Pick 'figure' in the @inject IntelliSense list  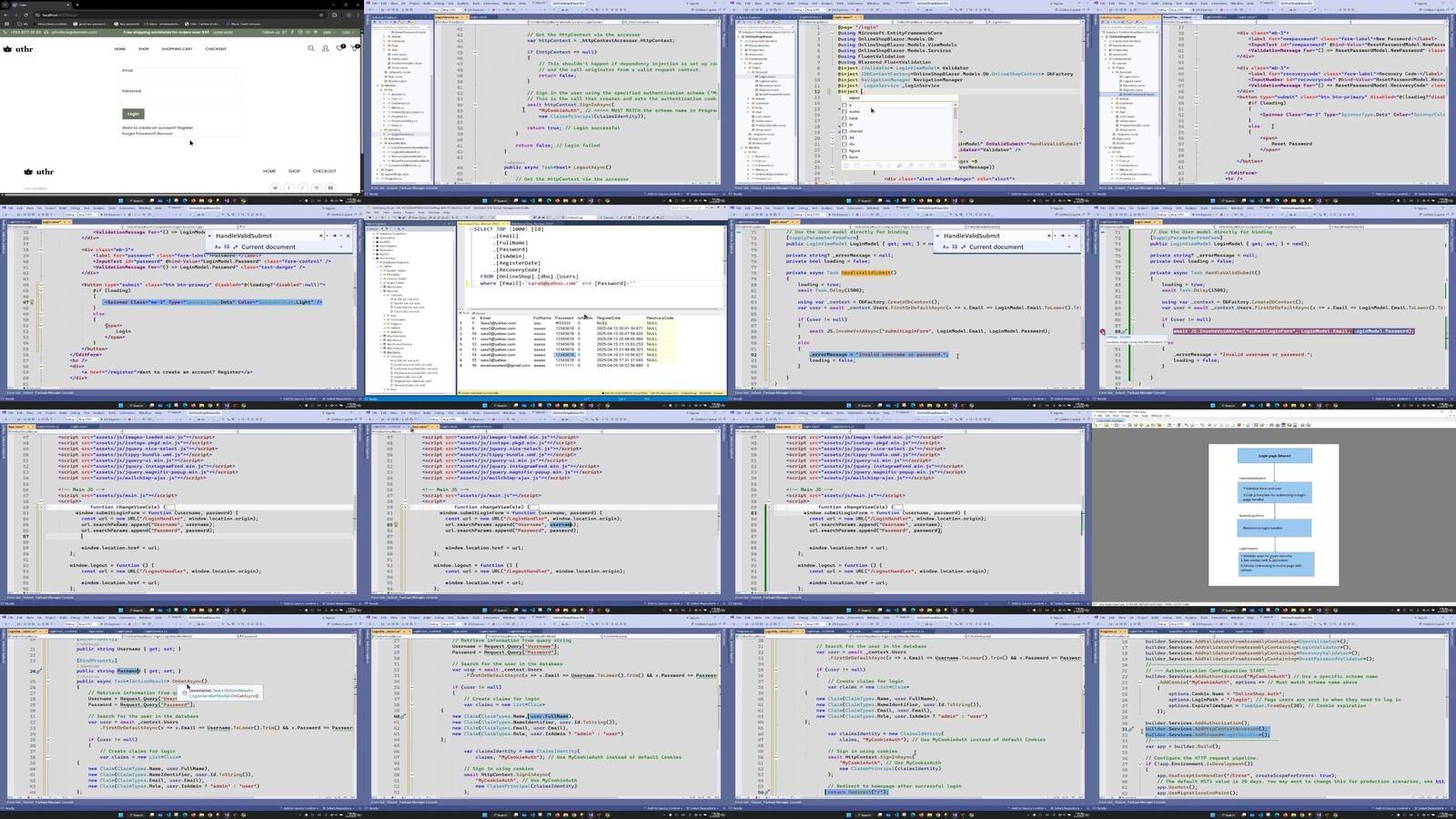tap(854, 150)
